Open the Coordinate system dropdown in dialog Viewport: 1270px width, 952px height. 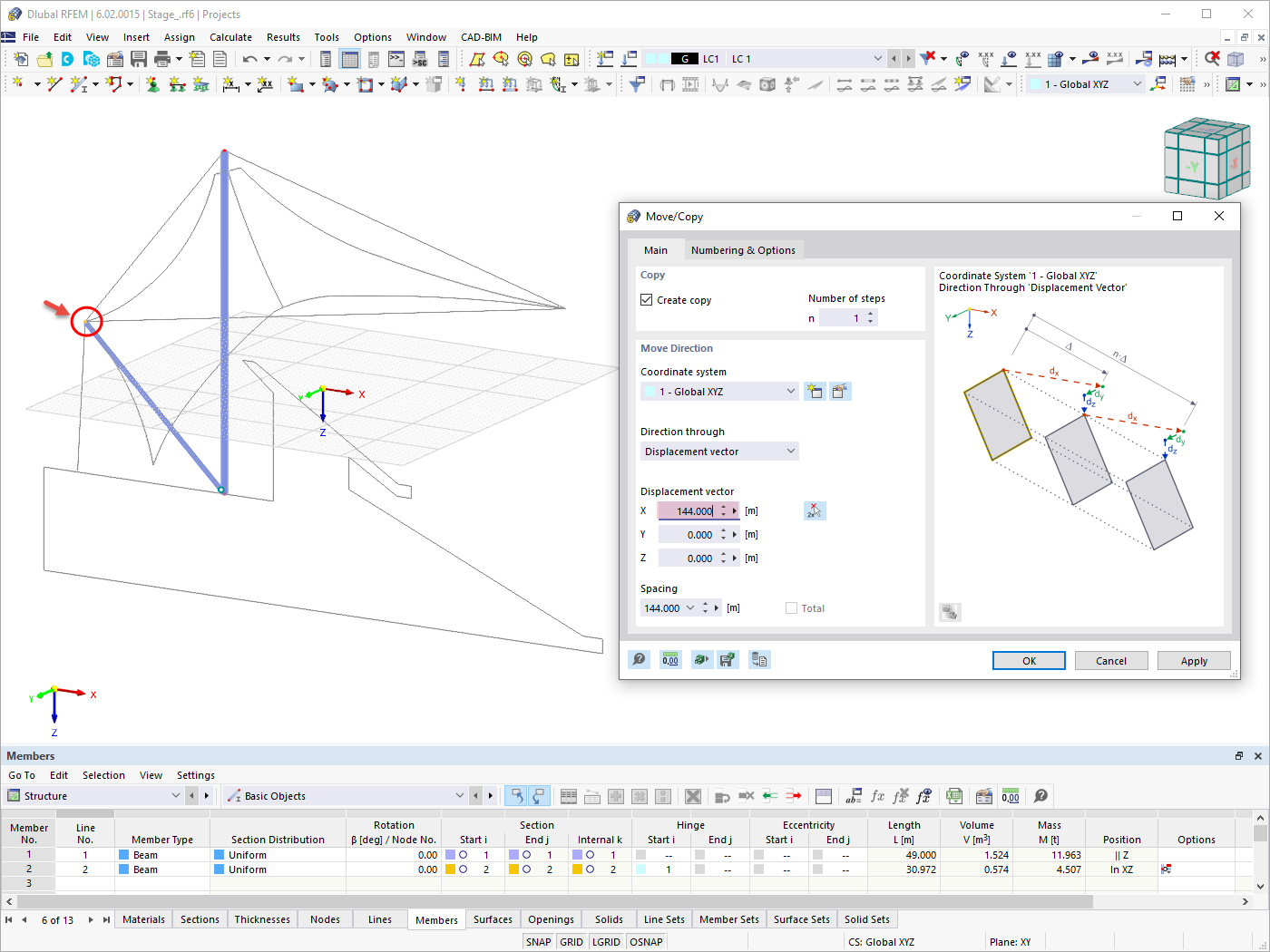coord(719,392)
